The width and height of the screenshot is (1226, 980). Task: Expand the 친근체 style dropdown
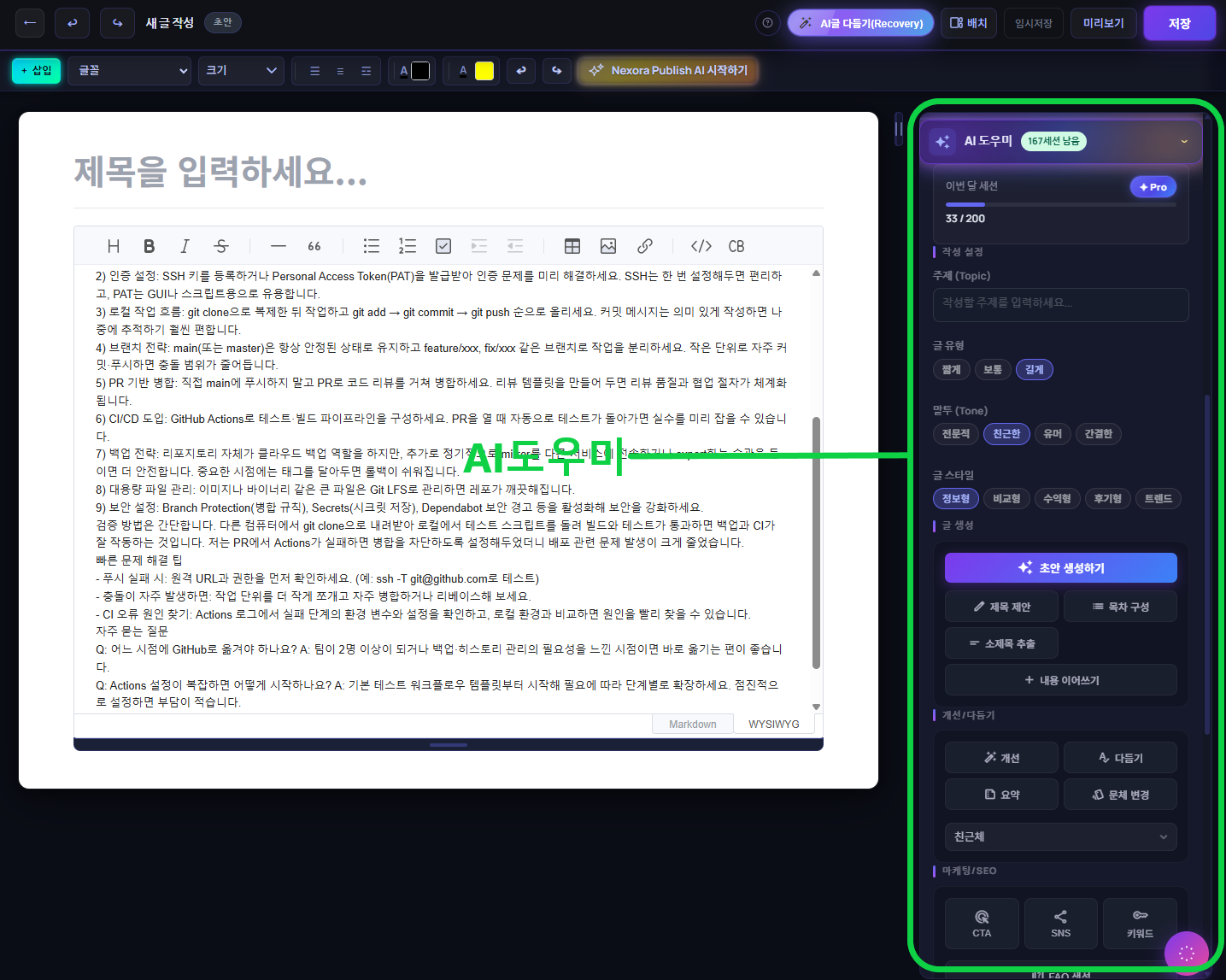coord(1060,836)
